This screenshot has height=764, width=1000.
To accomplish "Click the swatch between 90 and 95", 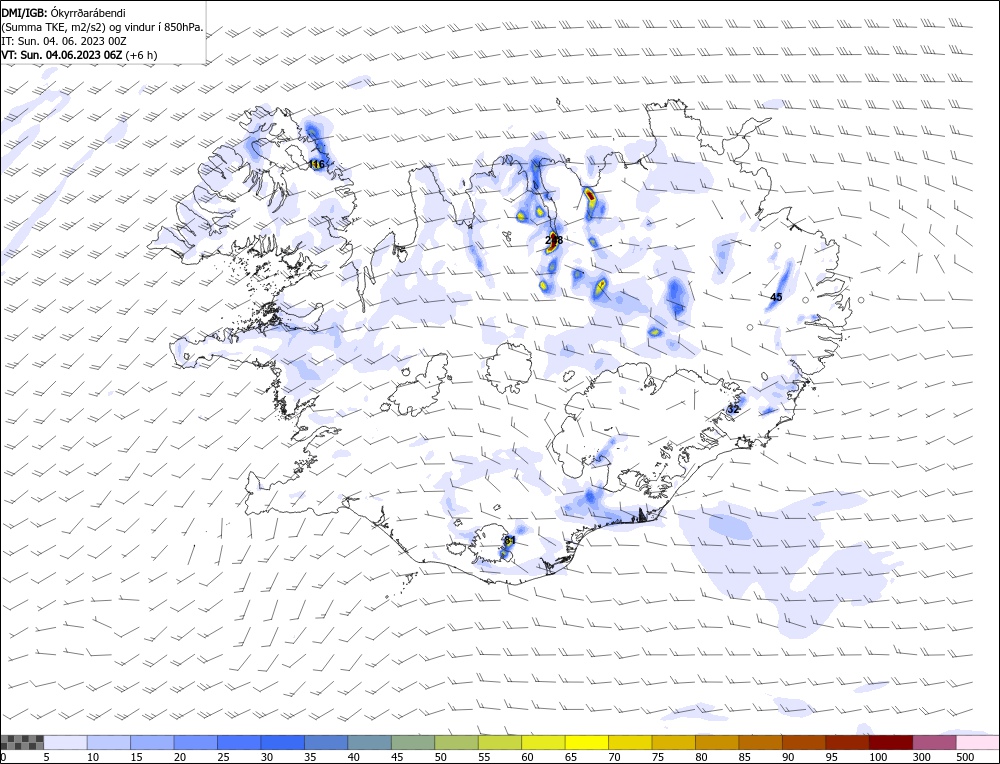I will coord(804,742).
